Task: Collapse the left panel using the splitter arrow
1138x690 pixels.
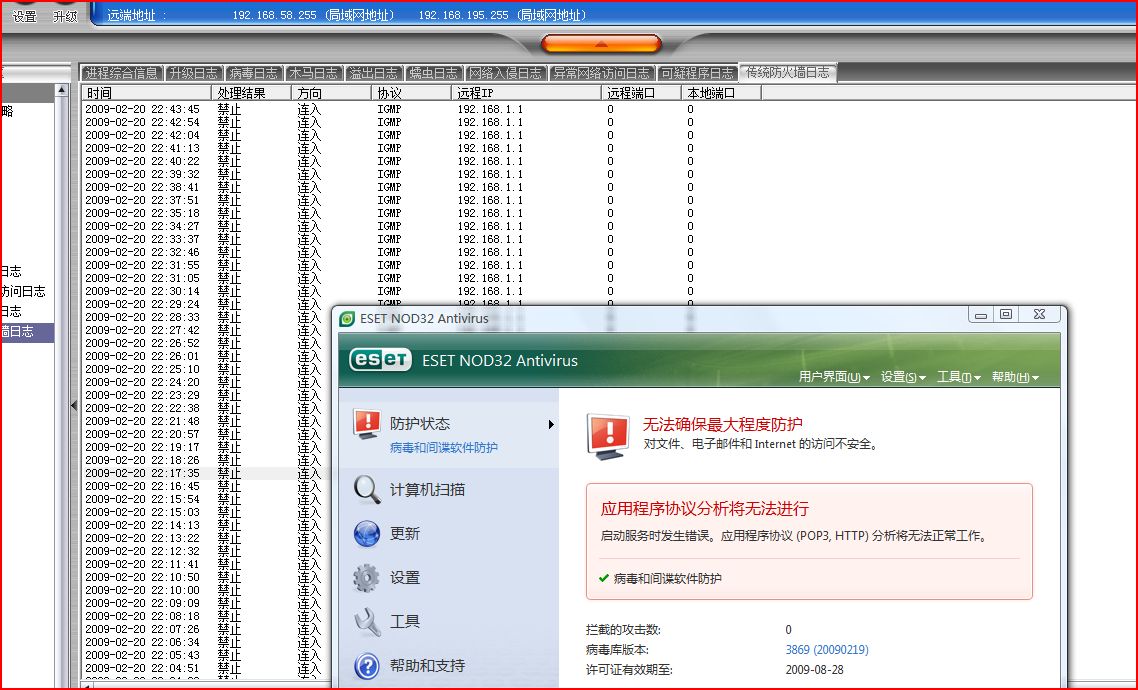Action: (73, 406)
